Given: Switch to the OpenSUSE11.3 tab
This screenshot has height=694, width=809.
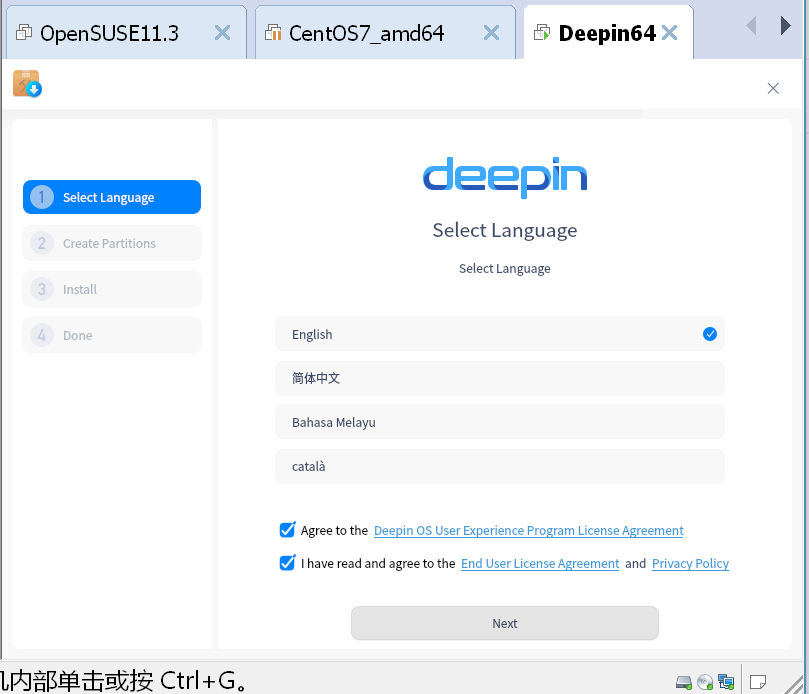Looking at the screenshot, I should click(126, 33).
